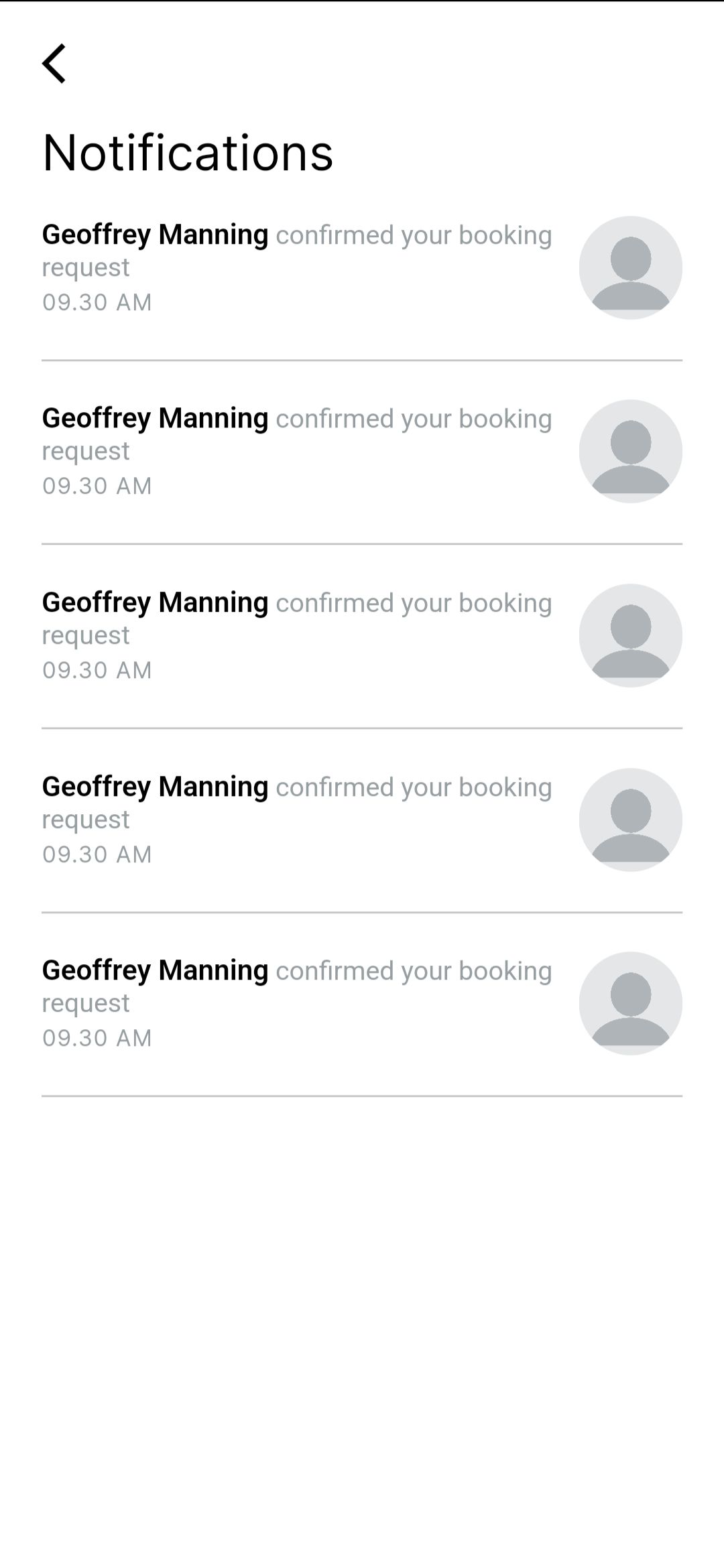Tap the back arrow icon
The height and width of the screenshot is (1568, 724).
tap(54, 64)
